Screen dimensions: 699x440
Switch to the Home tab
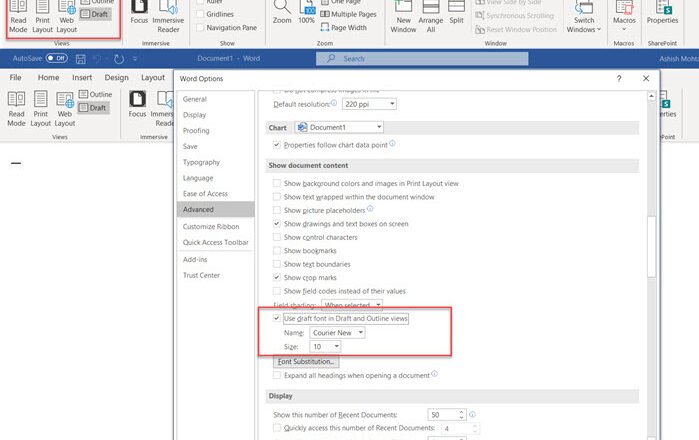coord(49,78)
